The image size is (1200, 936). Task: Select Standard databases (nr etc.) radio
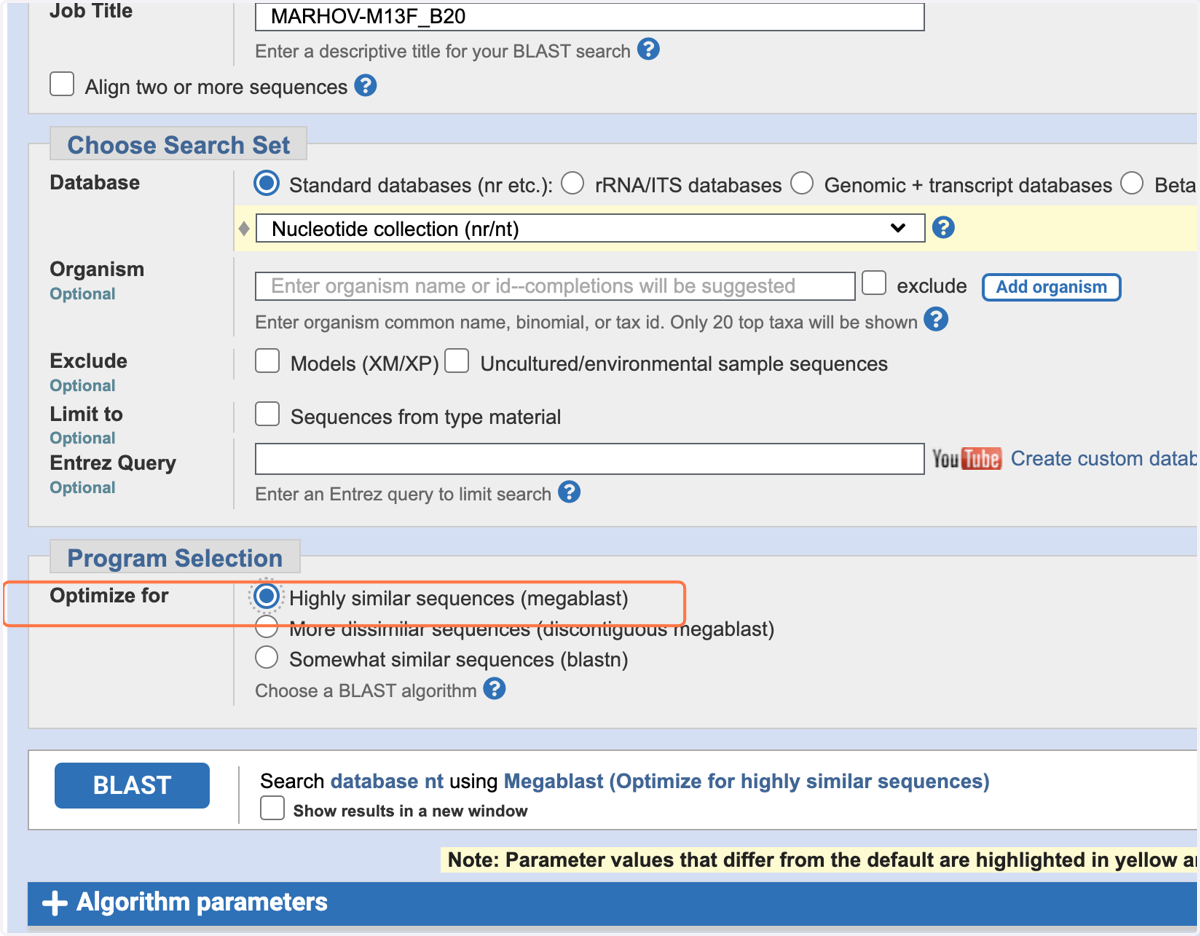tap(266, 183)
